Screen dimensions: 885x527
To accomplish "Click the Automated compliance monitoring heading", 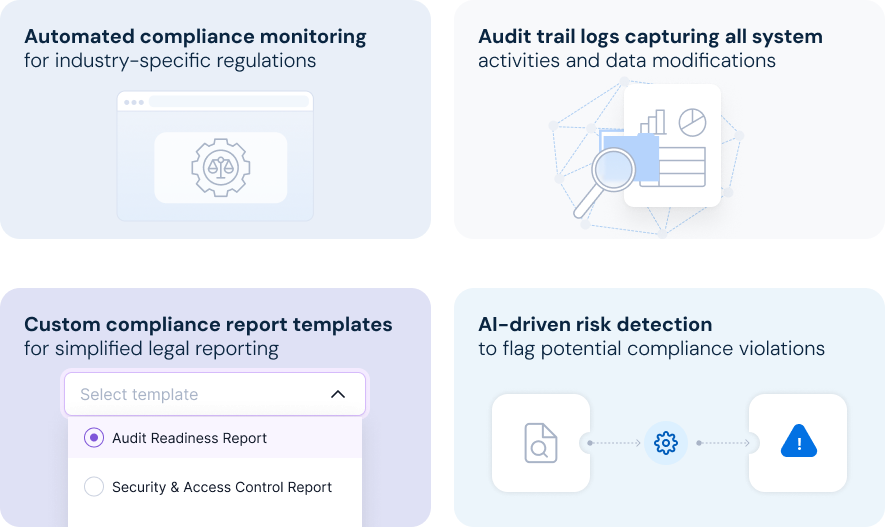I will (x=195, y=37).
